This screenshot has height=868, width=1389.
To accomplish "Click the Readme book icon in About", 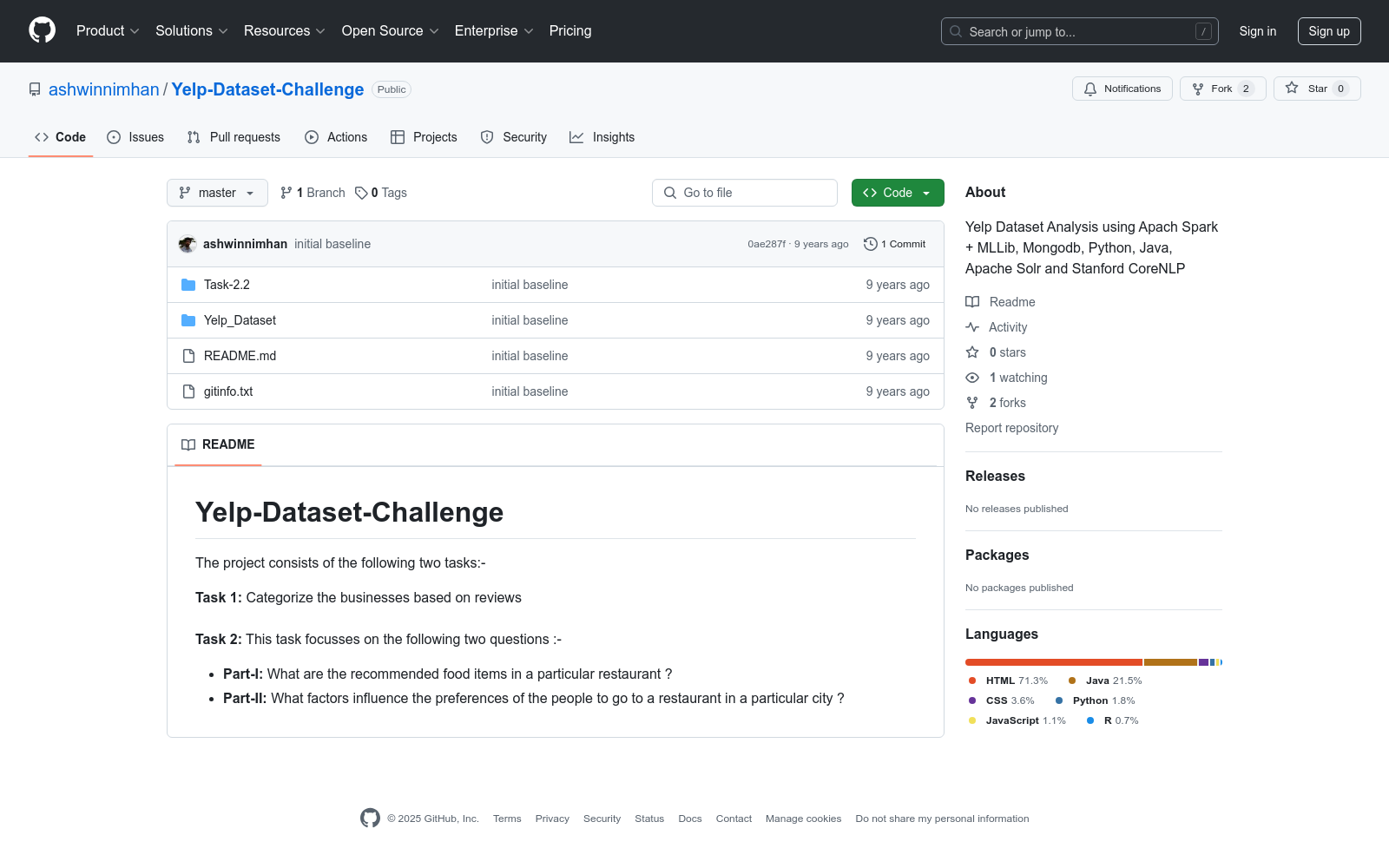I will coord(972,302).
